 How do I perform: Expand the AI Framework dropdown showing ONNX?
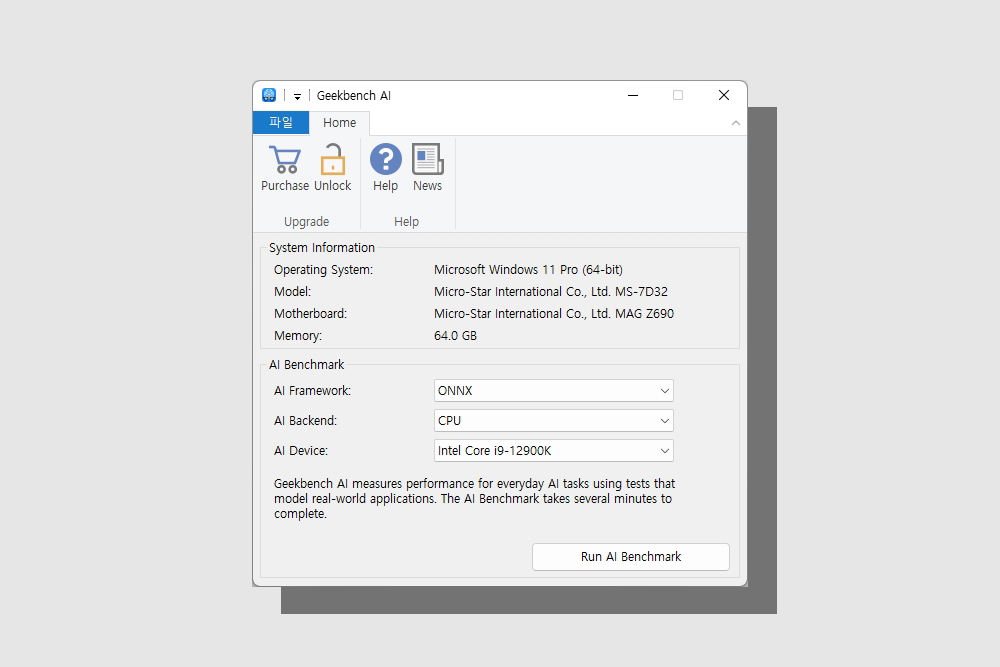click(x=554, y=391)
